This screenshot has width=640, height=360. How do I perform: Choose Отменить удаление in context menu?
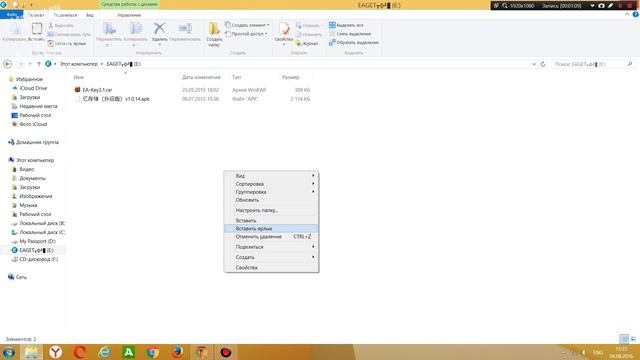tap(271, 237)
